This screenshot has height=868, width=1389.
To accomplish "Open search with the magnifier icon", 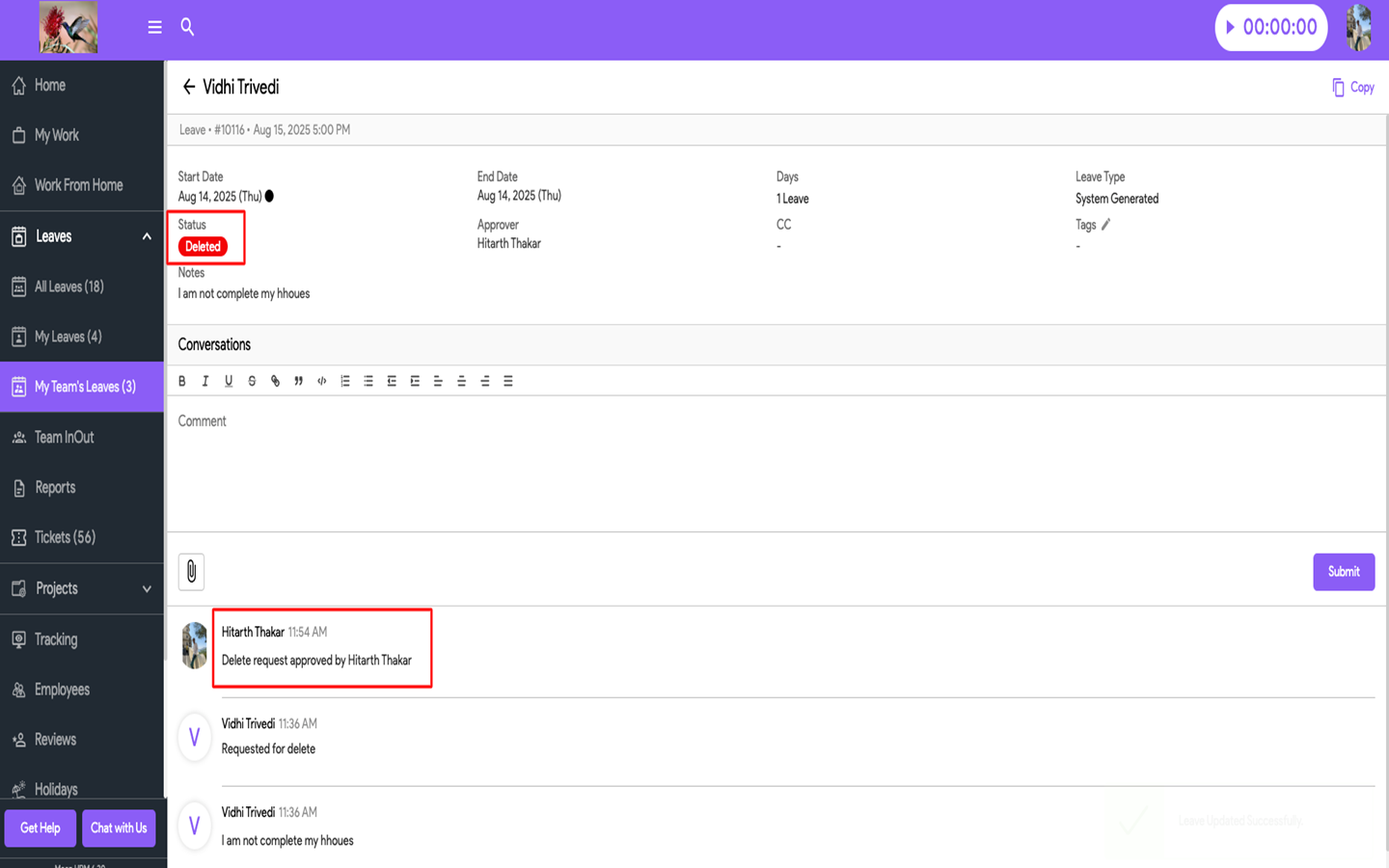I will (x=187, y=27).
